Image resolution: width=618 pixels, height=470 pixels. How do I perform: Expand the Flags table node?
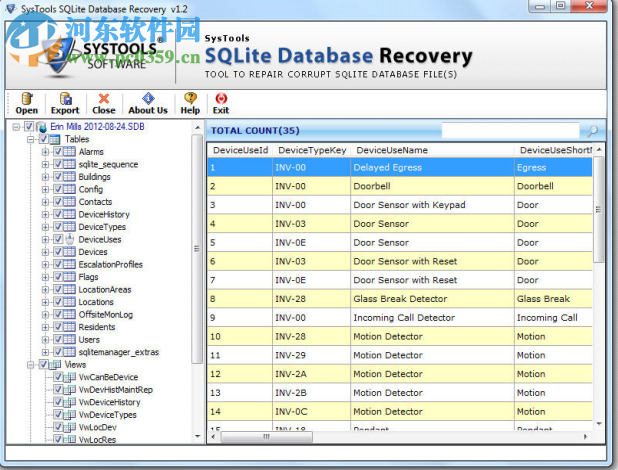click(45, 277)
